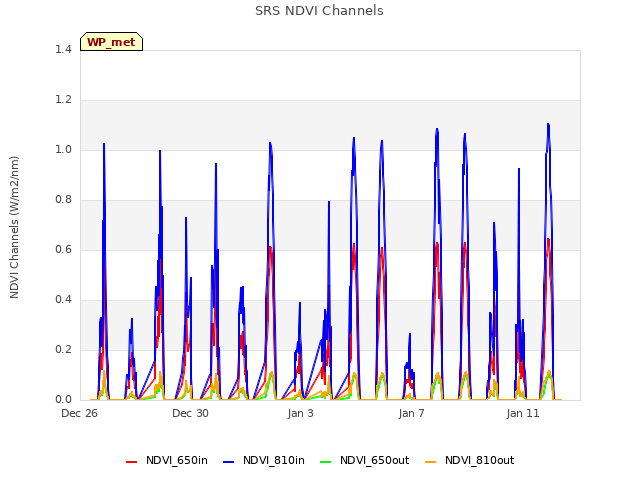Click the chart title SRS NDVI Channels

319,11
